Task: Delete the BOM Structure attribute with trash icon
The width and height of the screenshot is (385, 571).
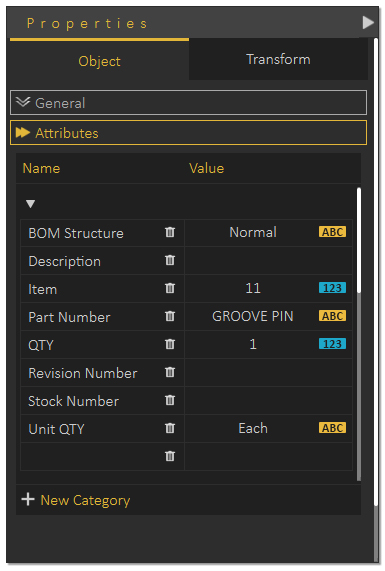Action: 170,232
